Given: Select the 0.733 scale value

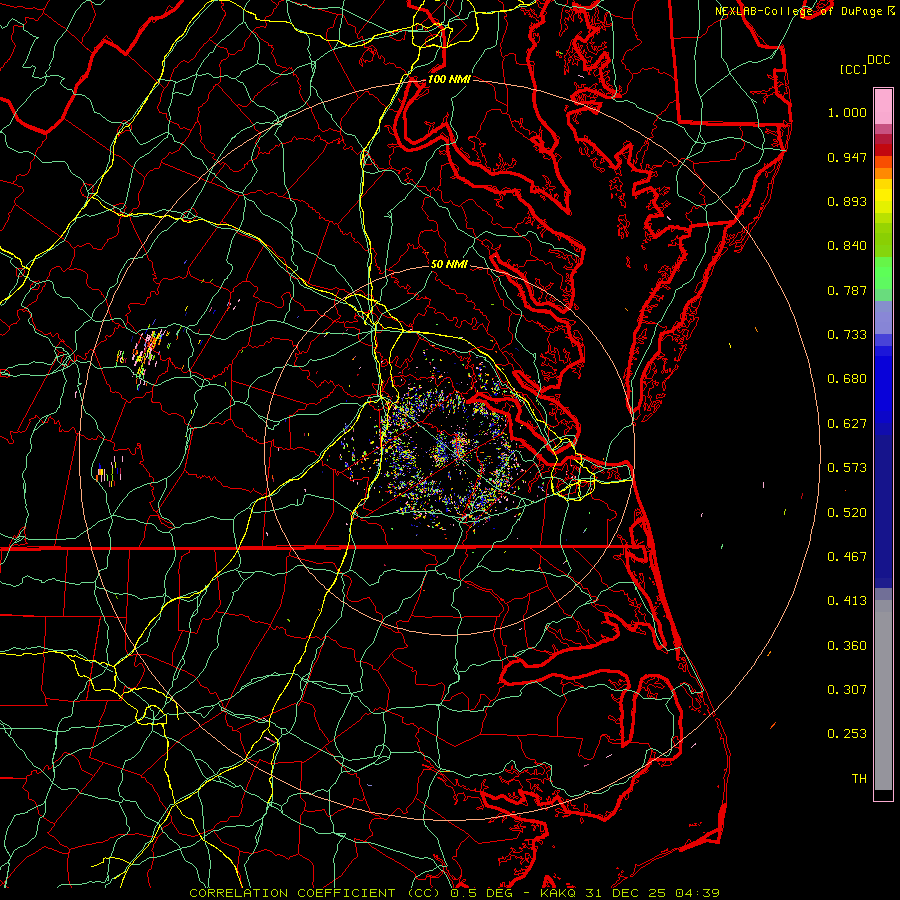Looking at the screenshot, I should (x=847, y=335).
